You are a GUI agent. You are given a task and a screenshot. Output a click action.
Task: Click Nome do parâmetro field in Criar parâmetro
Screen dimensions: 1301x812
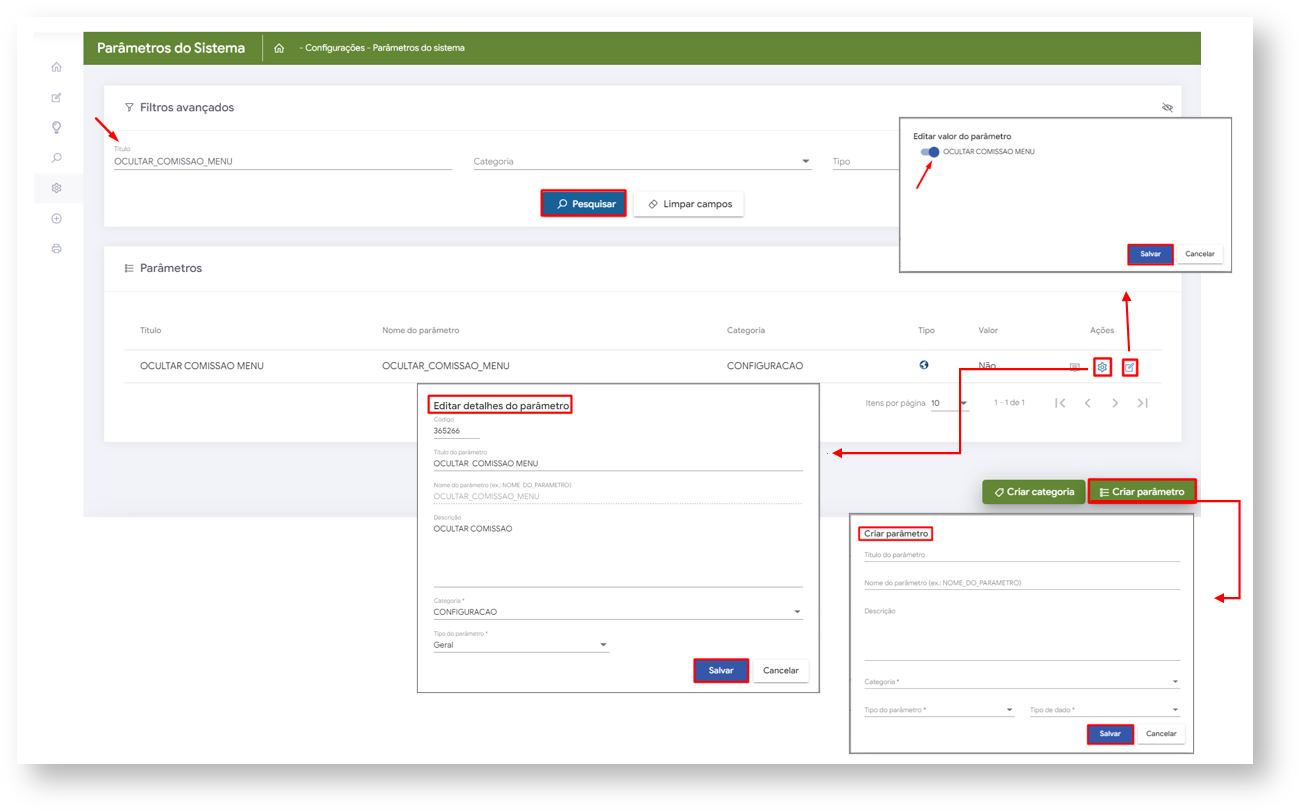1022,582
